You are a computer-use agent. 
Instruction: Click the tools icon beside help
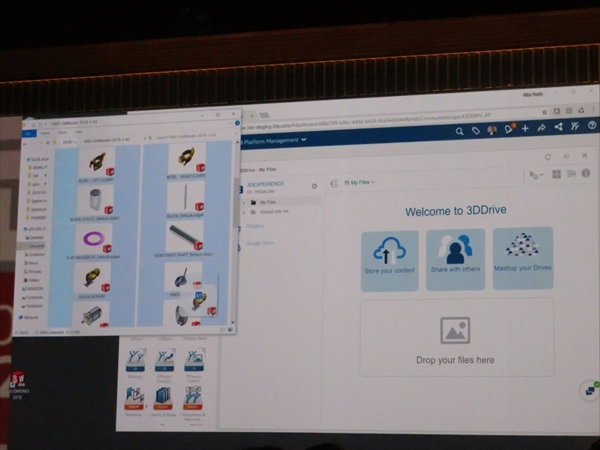(x=575, y=126)
